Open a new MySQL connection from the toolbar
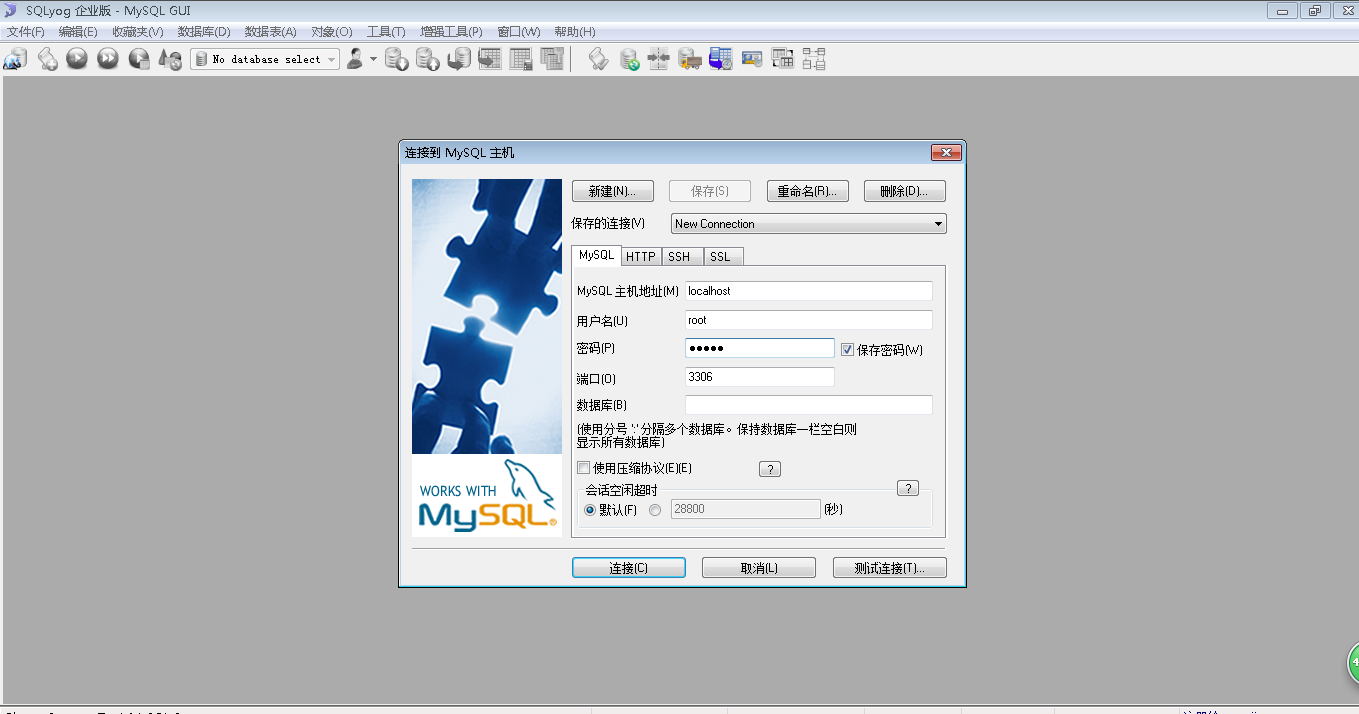This screenshot has height=714, width=1359. [x=15, y=58]
